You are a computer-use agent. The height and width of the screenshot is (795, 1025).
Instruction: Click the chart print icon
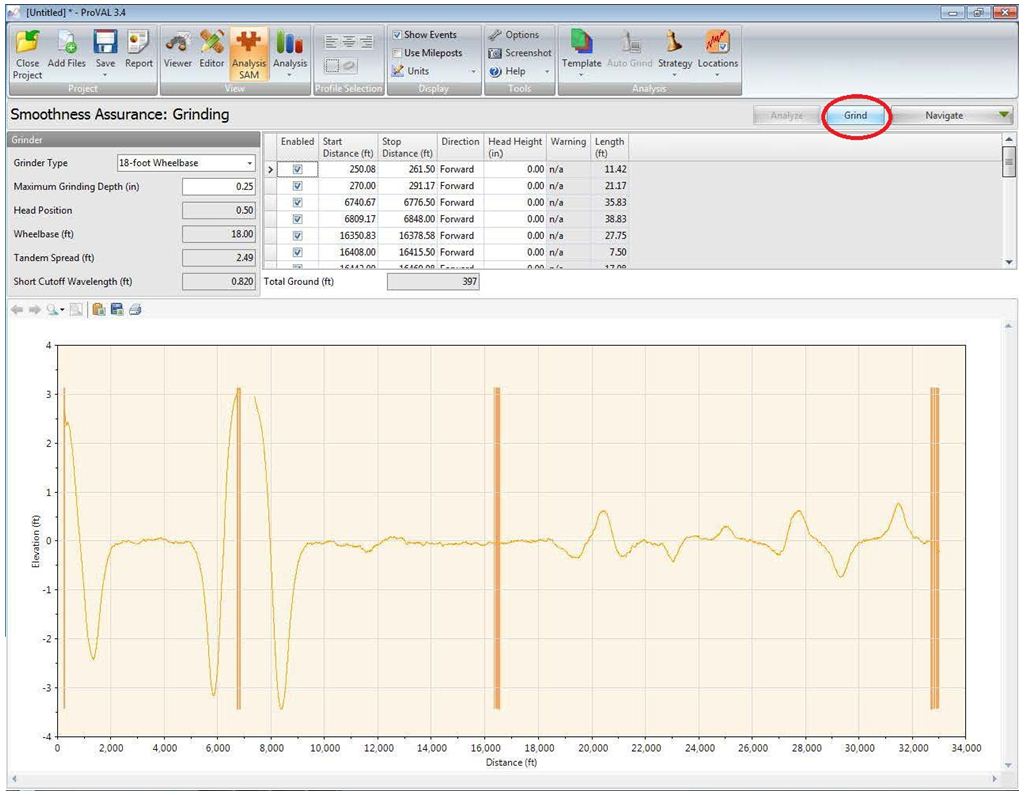pos(135,310)
